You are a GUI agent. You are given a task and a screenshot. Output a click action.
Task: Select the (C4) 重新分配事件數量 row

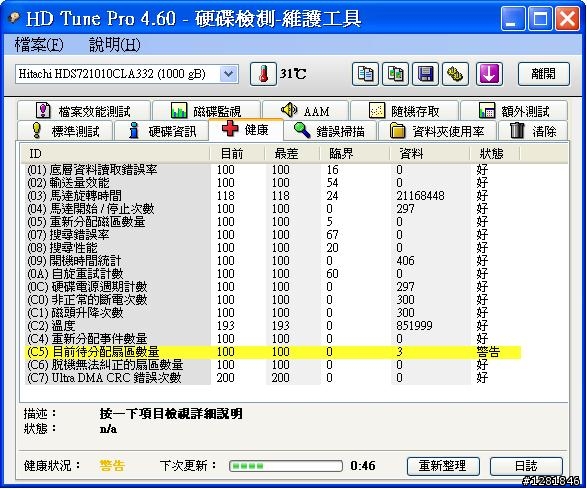(x=273, y=338)
